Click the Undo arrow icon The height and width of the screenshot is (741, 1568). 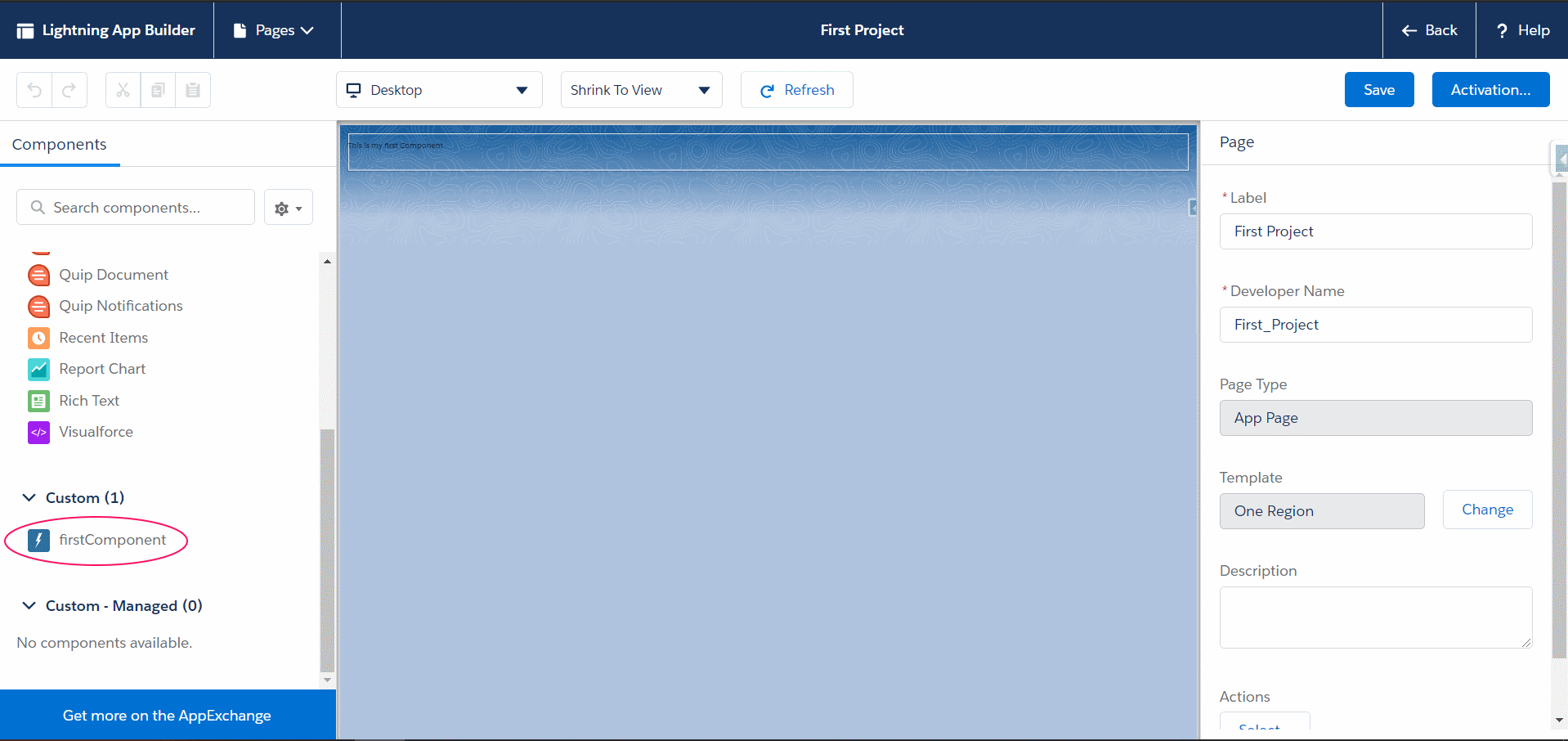coord(34,90)
